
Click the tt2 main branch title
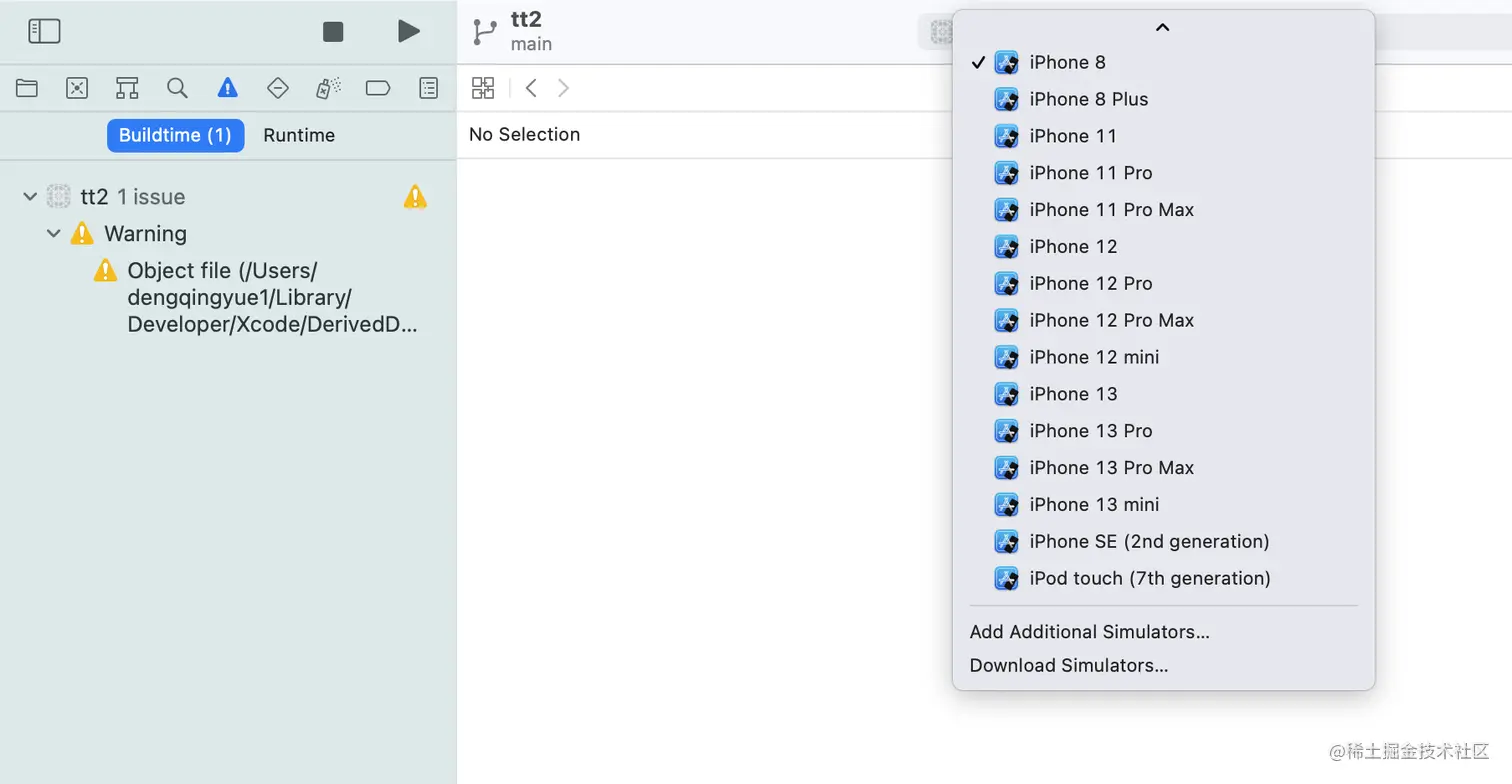pos(531,32)
